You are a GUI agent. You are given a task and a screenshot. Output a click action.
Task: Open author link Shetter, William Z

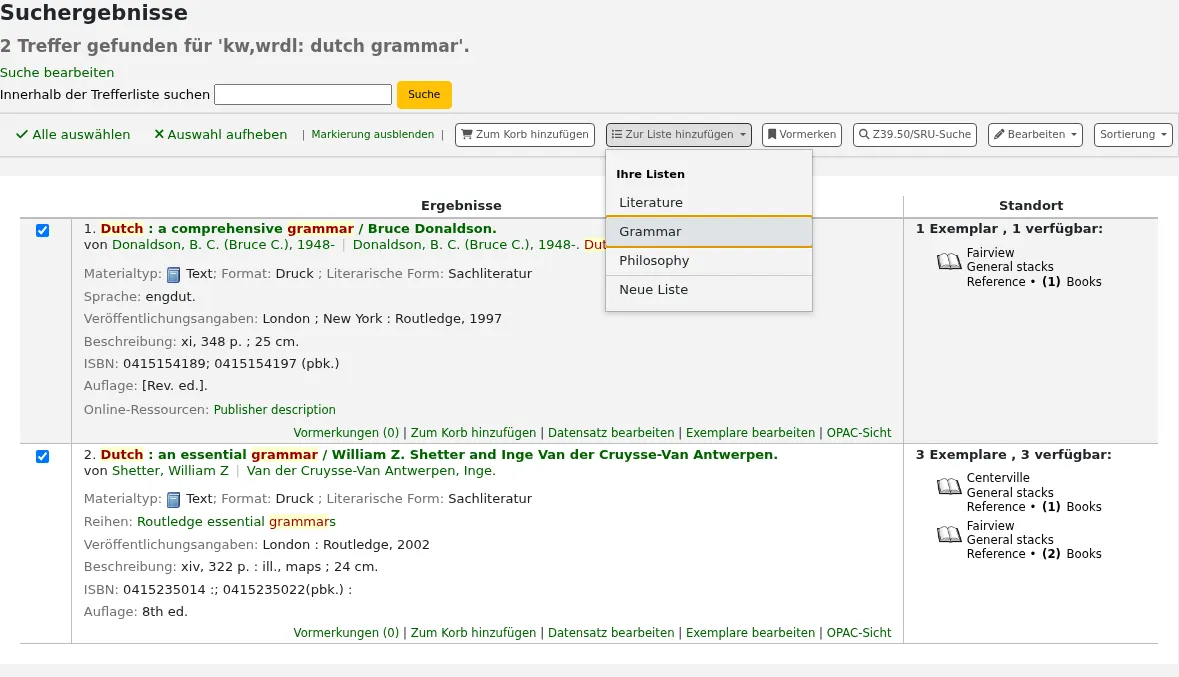coord(170,471)
